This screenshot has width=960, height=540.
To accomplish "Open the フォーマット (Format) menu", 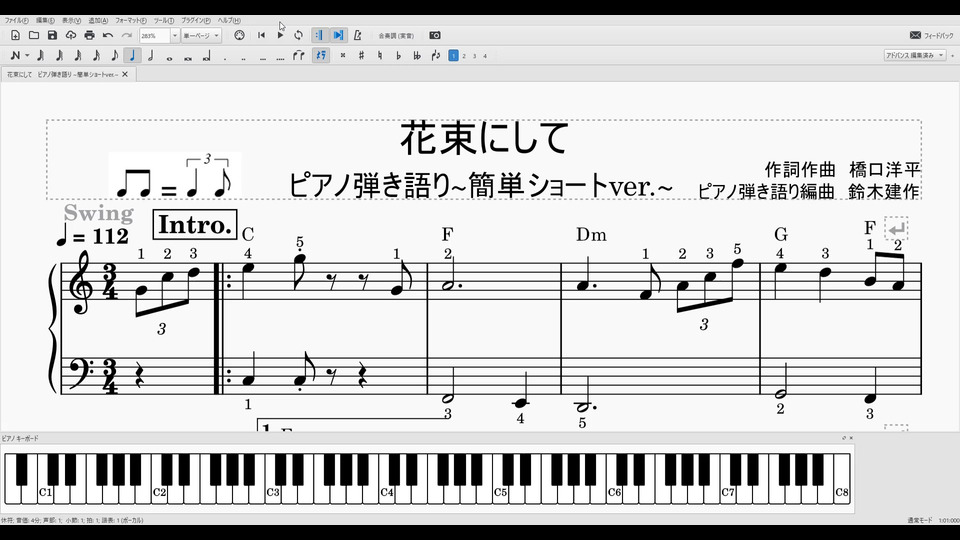I will pos(130,20).
